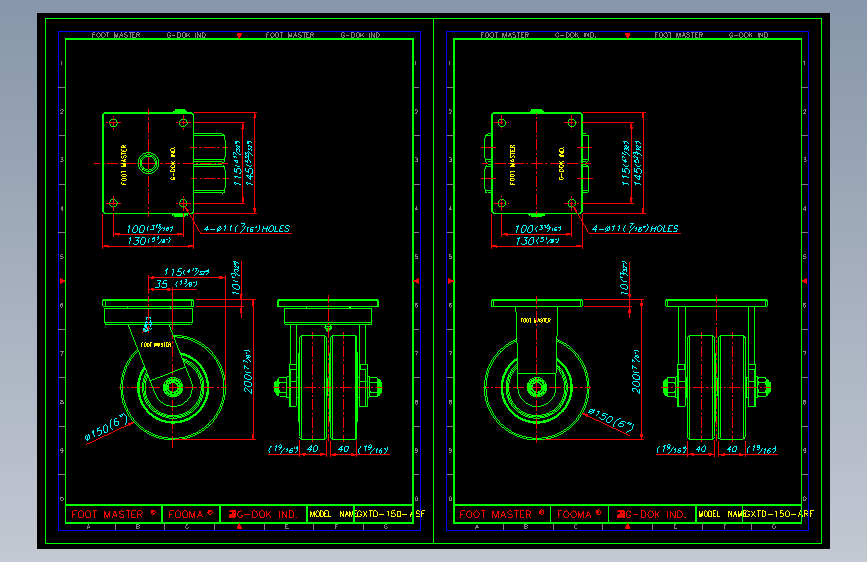
Task: Select the swivel caster top plate view
Action: coord(164,163)
